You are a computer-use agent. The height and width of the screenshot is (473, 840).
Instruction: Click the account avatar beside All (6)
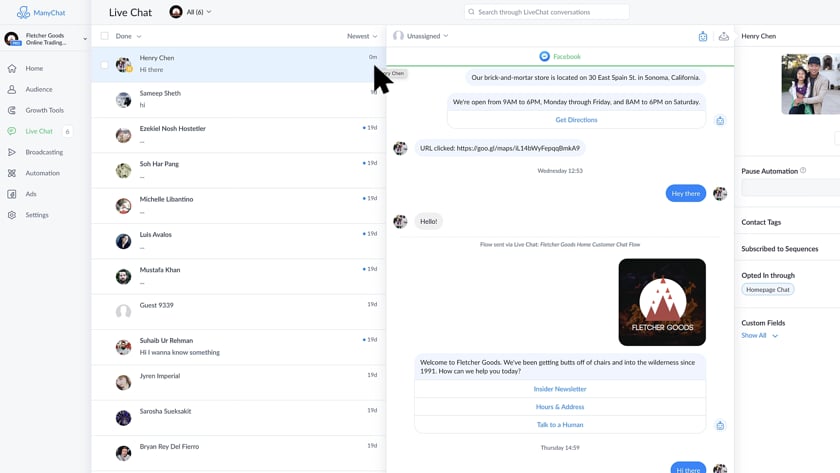[176, 12]
